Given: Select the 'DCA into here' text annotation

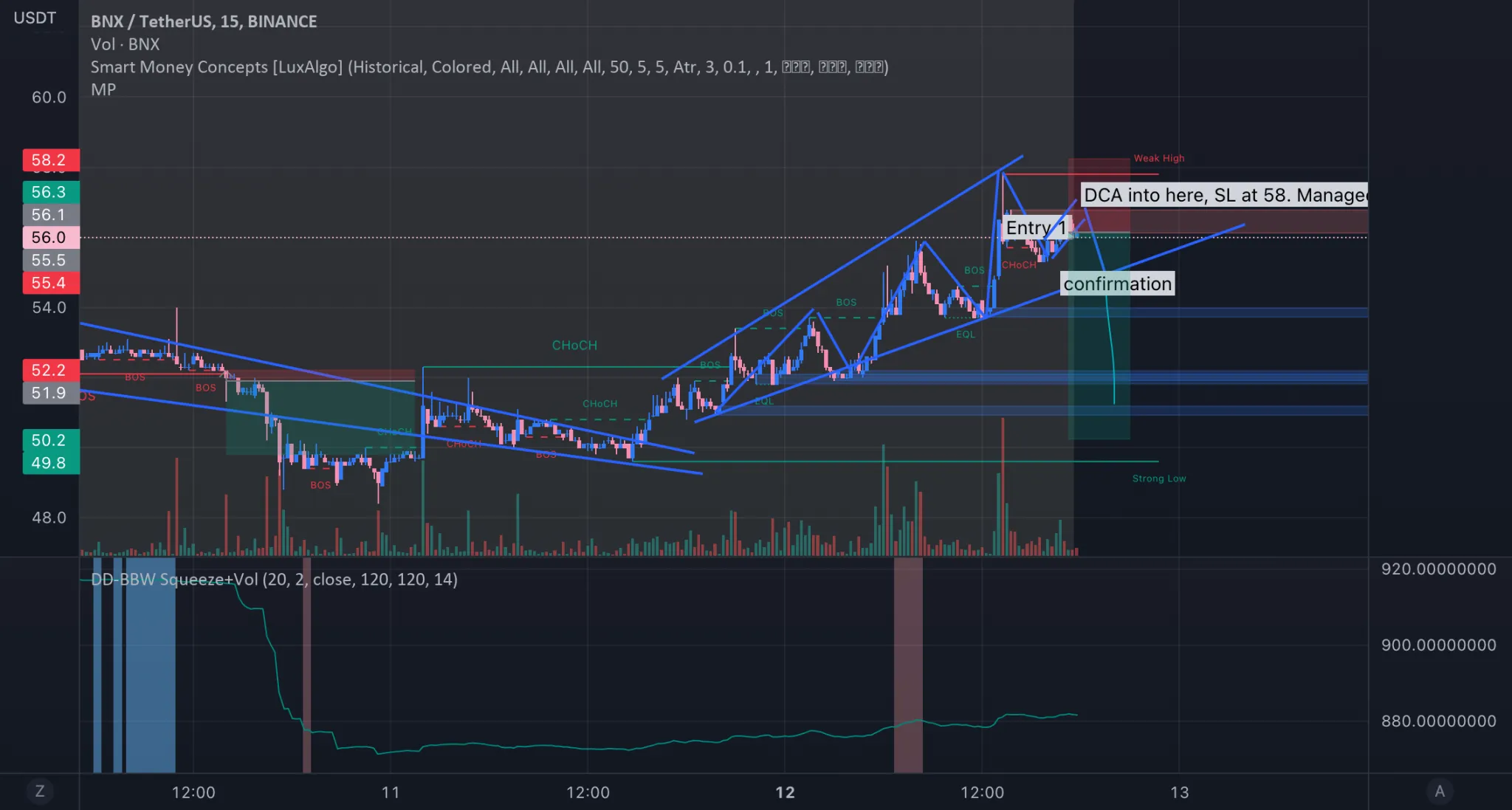Looking at the screenshot, I should click(x=1223, y=195).
